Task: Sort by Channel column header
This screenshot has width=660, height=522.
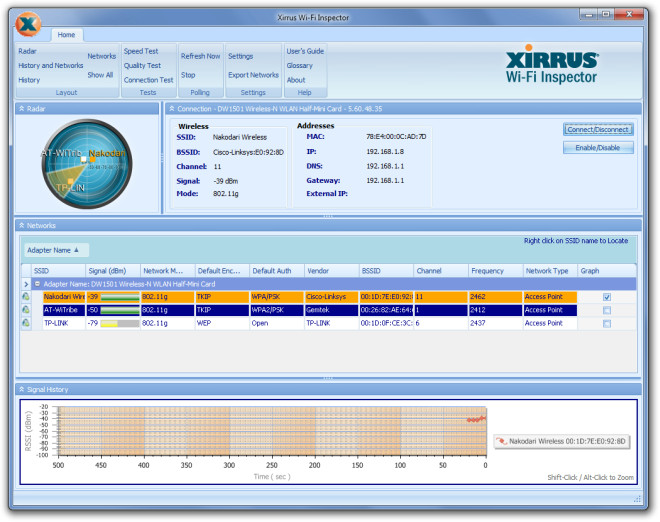Action: tap(441, 271)
